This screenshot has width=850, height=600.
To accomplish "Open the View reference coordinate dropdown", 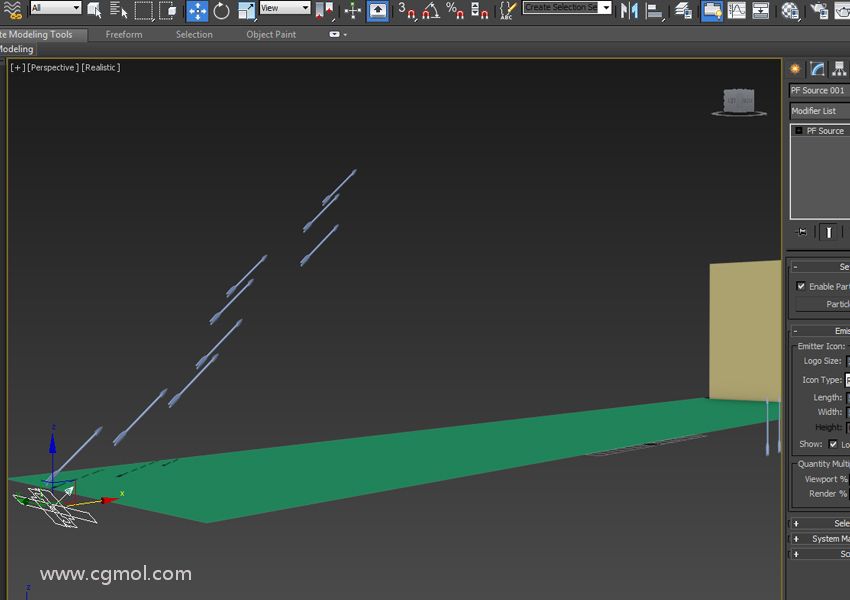I will tap(285, 8).
